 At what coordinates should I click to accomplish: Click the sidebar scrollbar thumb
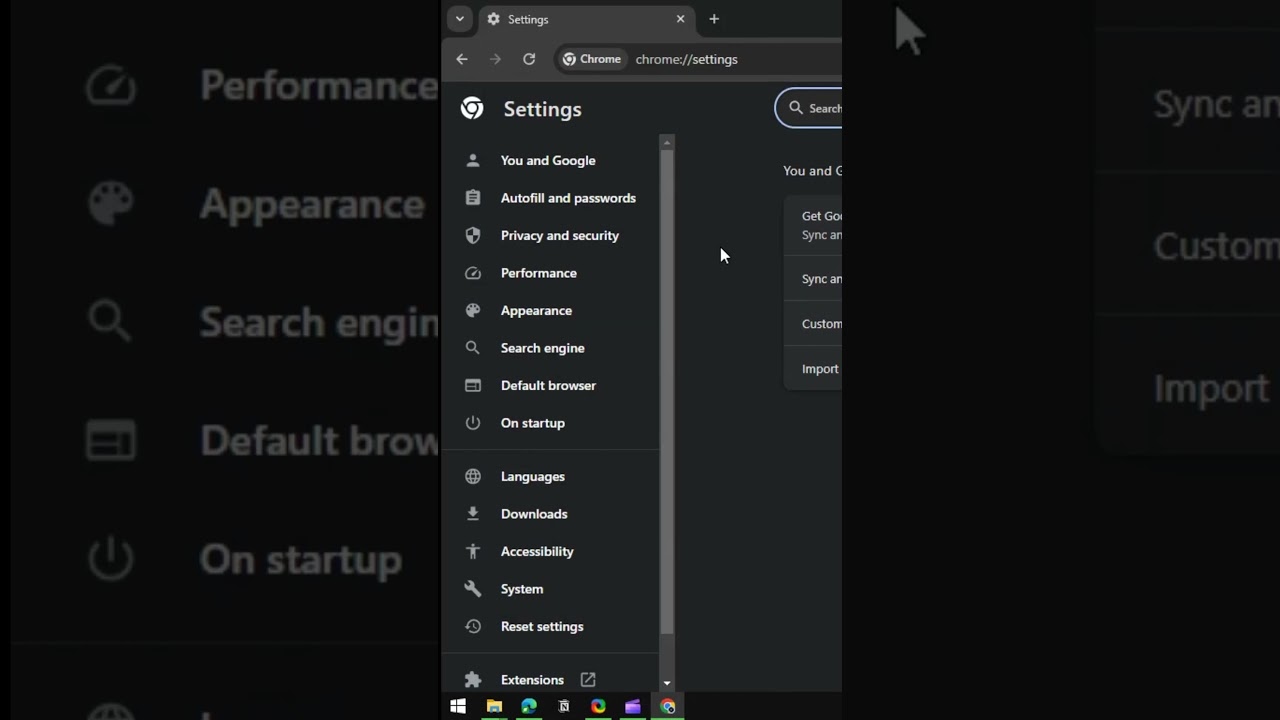pyautogui.click(x=667, y=391)
